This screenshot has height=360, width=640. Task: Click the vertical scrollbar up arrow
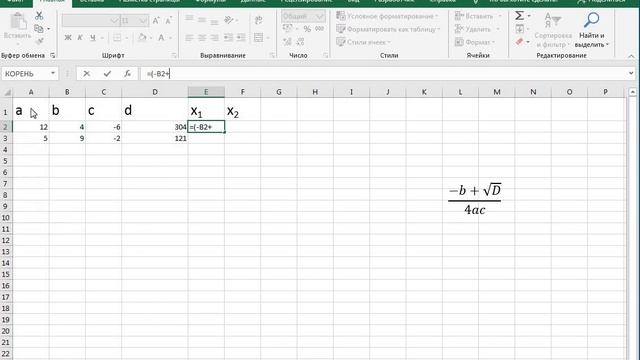coord(632,92)
